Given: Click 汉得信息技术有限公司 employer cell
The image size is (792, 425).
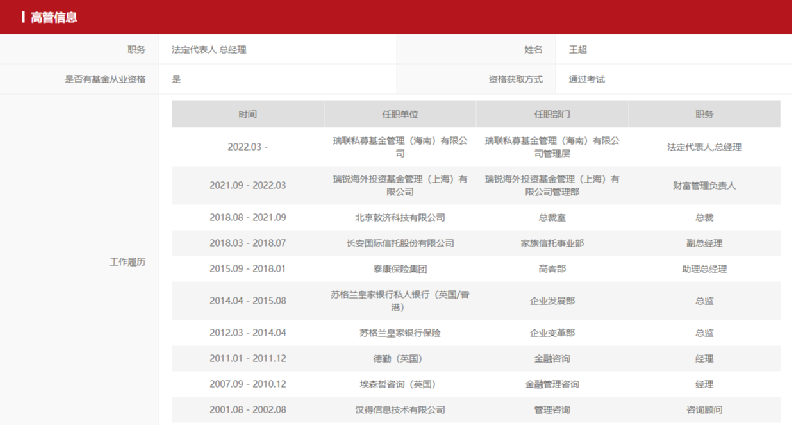Looking at the screenshot, I should (399, 410).
